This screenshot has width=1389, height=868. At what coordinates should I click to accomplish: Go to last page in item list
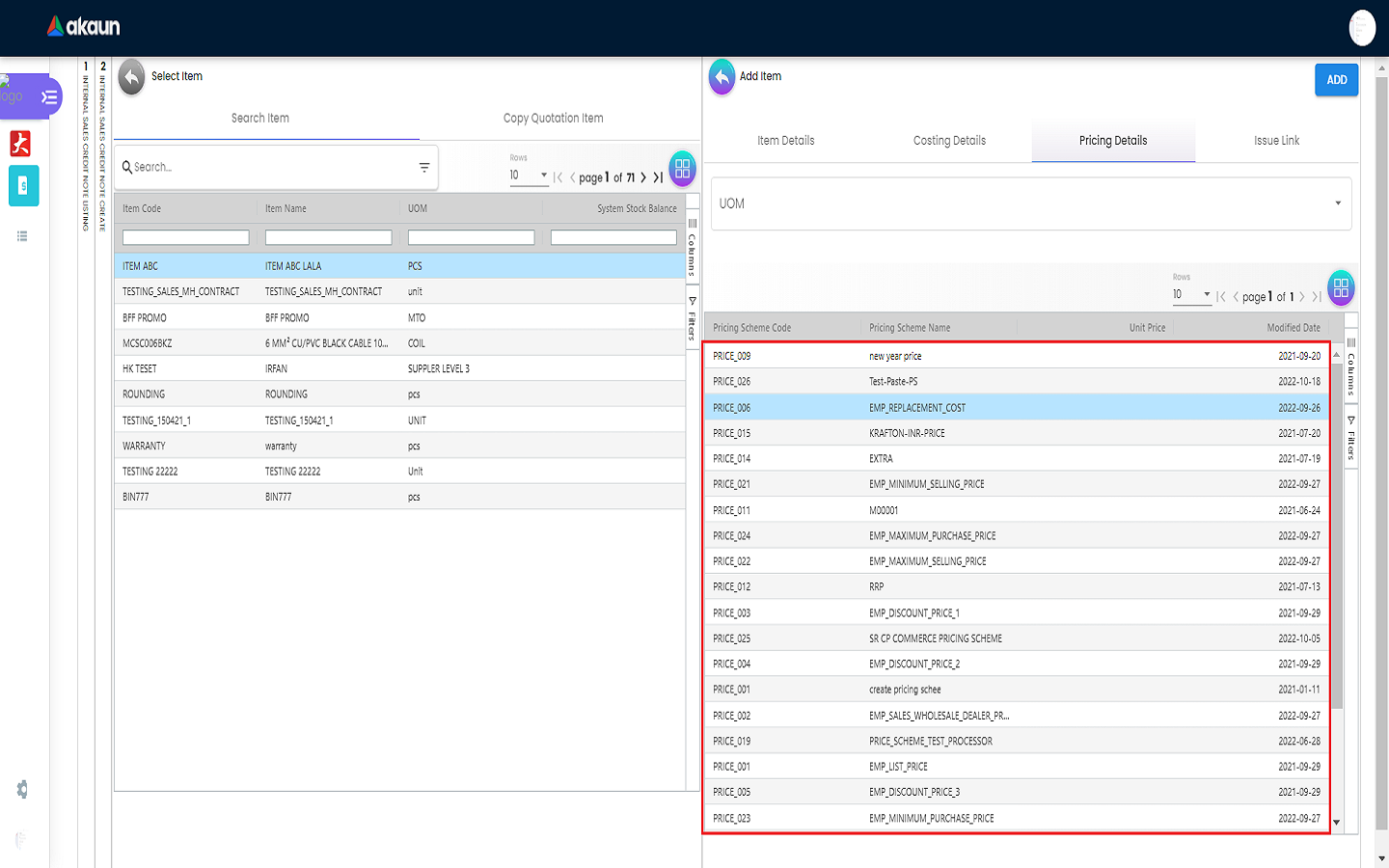658,177
